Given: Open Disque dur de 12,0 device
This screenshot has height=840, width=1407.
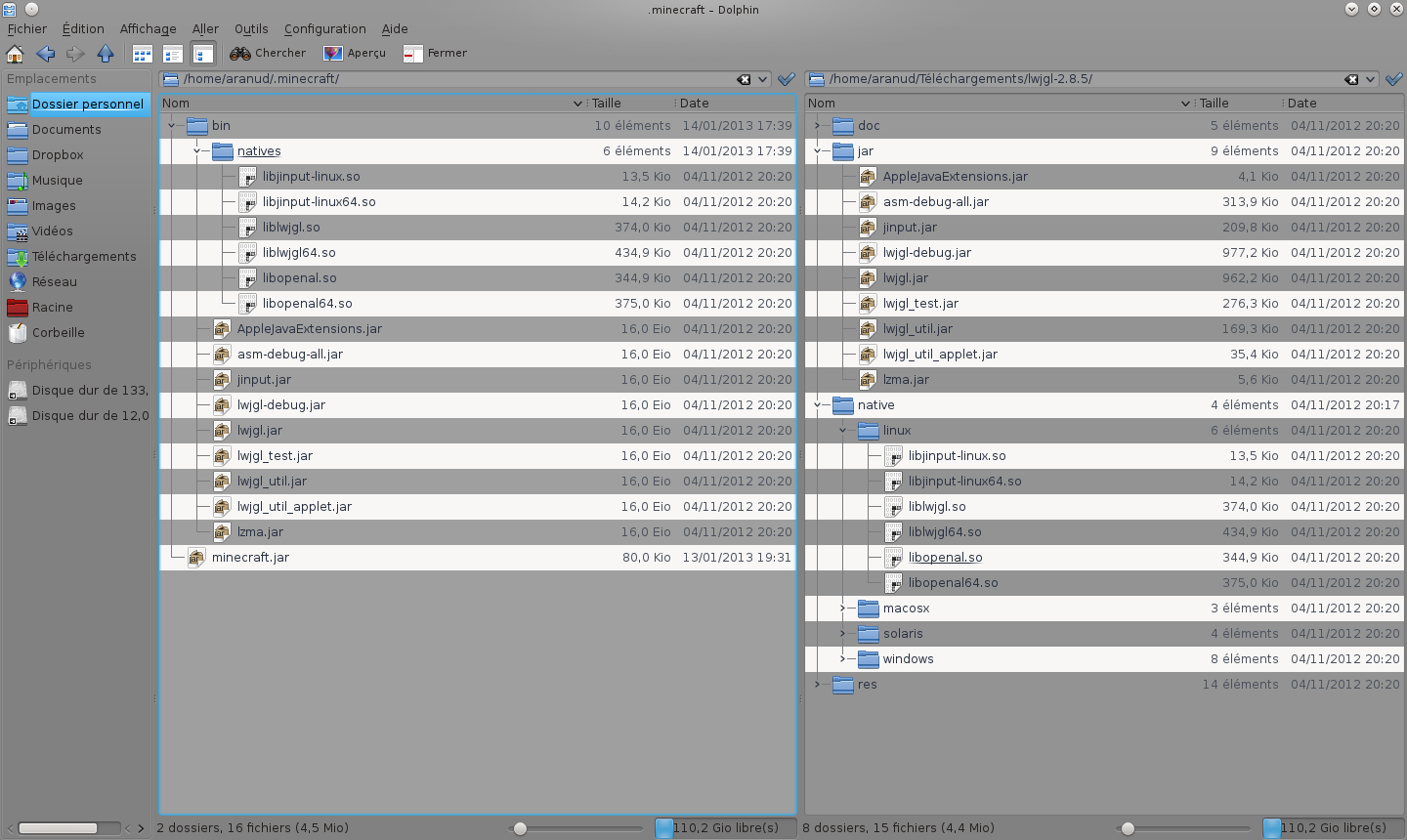Looking at the screenshot, I should (90, 415).
